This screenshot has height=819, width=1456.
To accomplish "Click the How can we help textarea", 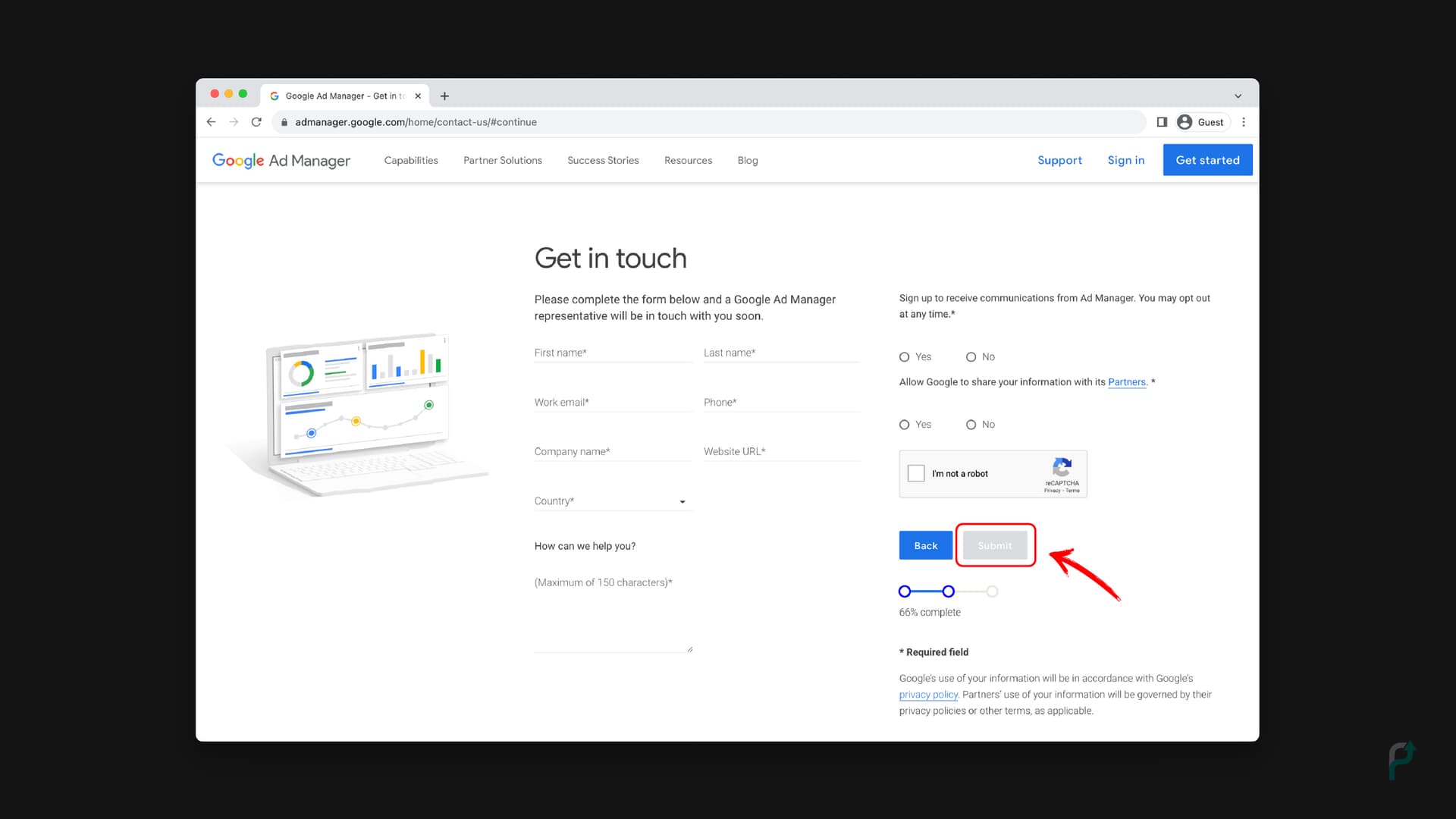I will coord(613,613).
